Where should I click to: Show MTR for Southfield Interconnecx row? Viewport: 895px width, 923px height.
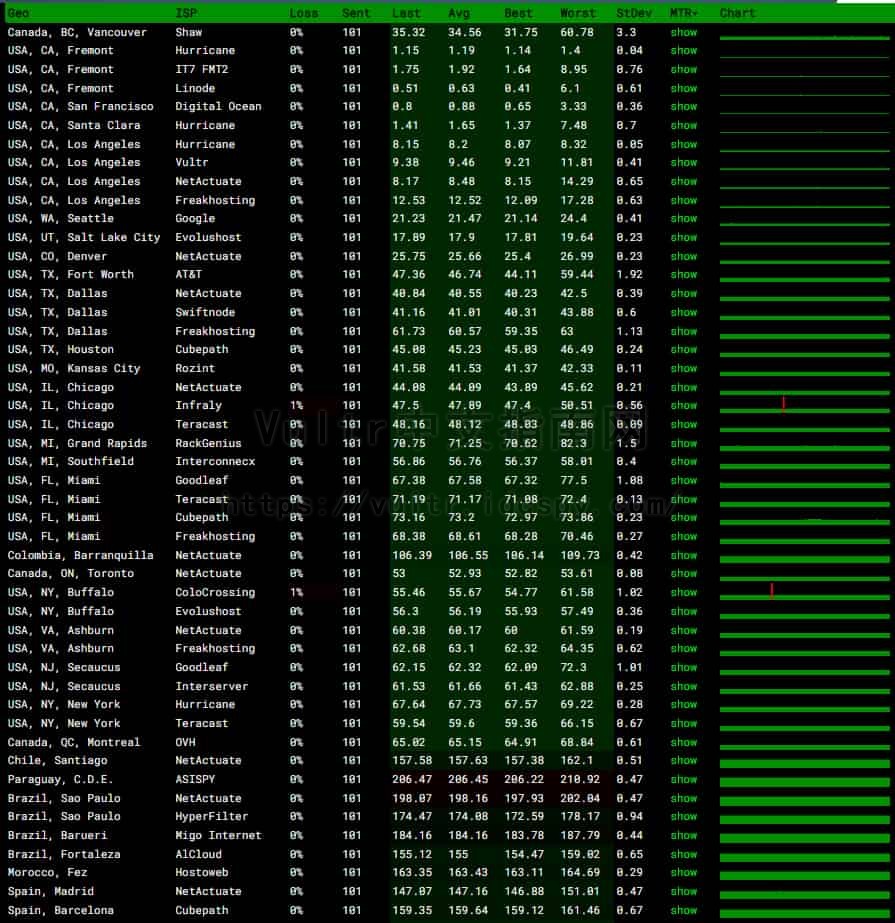click(x=684, y=461)
